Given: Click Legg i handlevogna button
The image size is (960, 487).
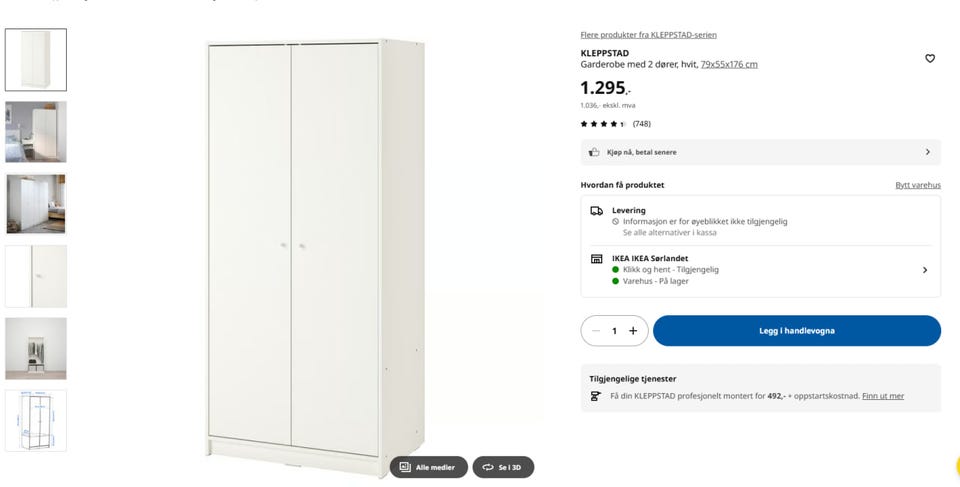Looking at the screenshot, I should click(x=797, y=331).
